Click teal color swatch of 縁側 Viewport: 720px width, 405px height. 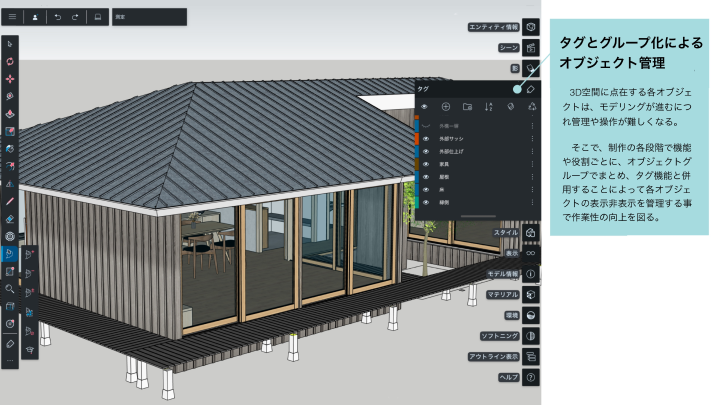point(417,202)
